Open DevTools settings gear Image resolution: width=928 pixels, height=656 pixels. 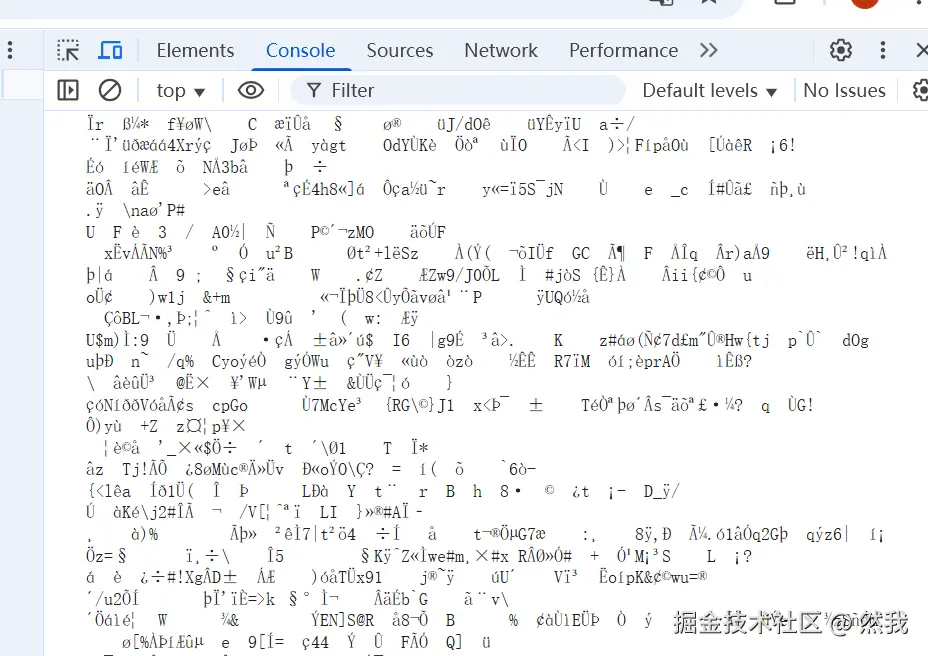(x=841, y=50)
